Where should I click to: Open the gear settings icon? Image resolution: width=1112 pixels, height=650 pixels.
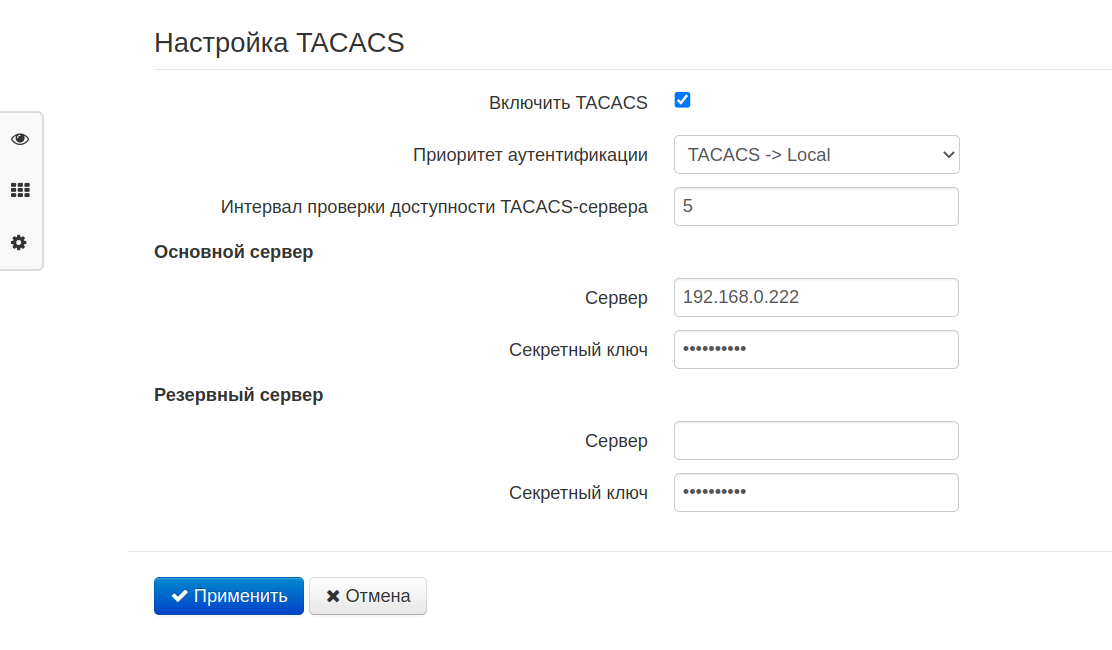[20, 242]
